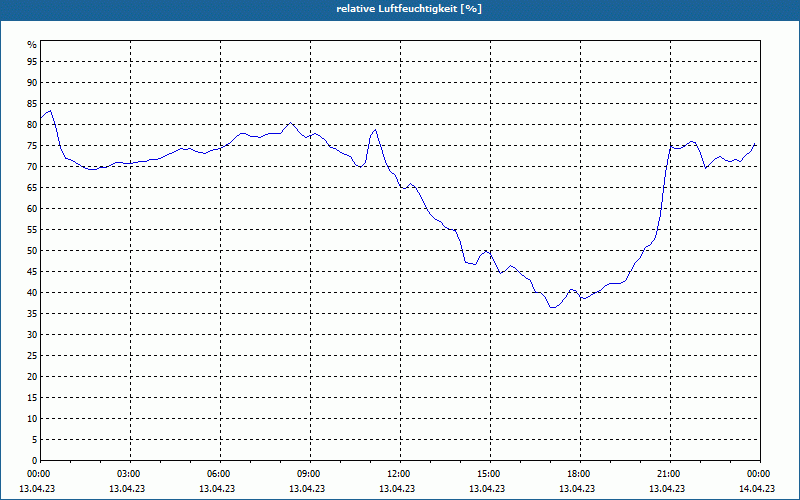
Task: Click the y-axis value 90
Action: point(32,83)
